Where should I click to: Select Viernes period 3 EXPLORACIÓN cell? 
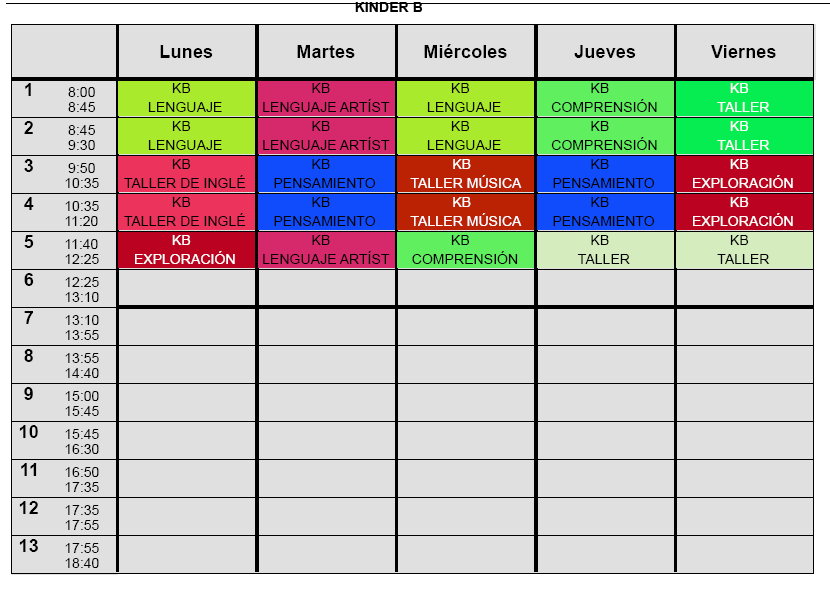[743, 174]
